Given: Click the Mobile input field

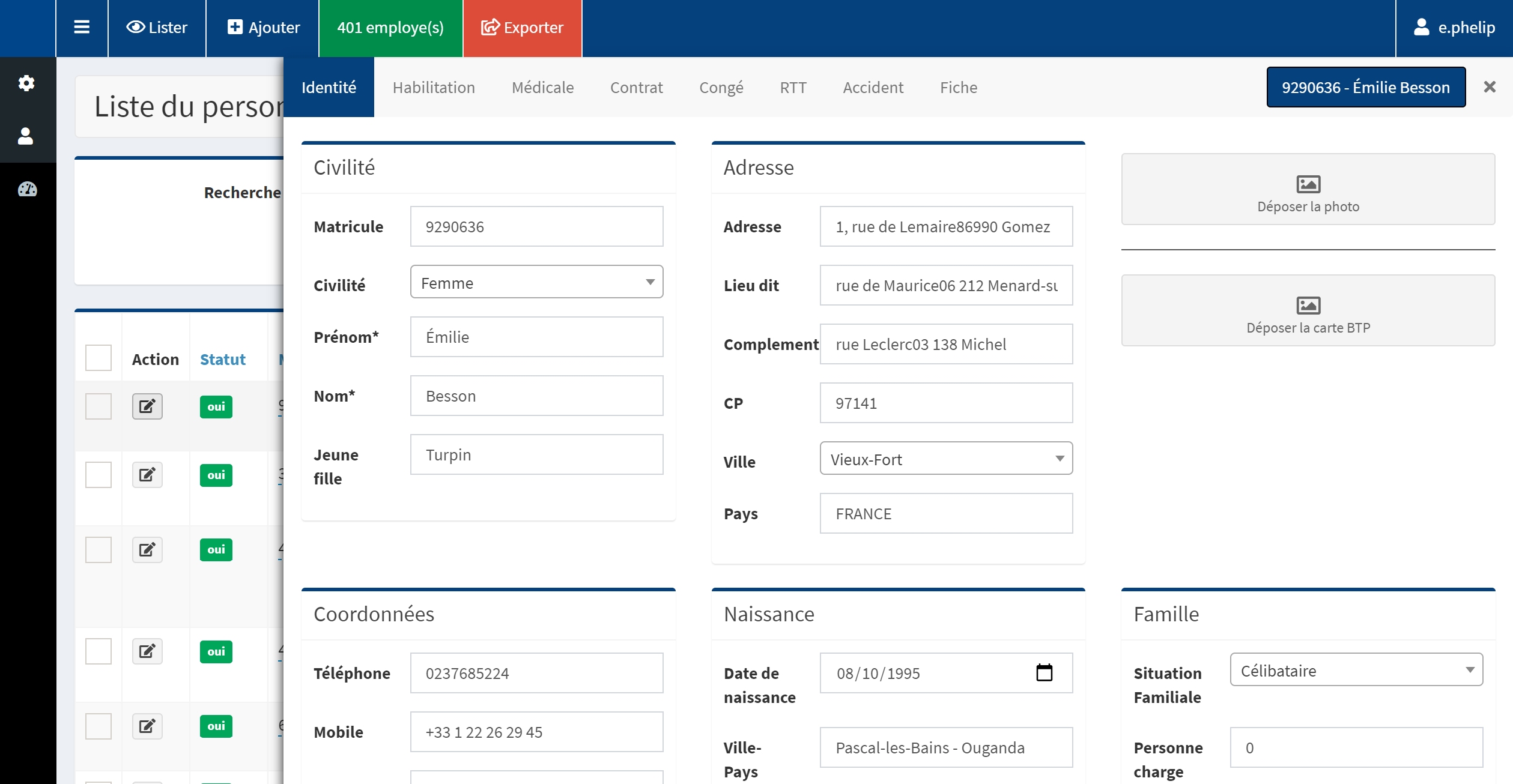Looking at the screenshot, I should [x=536, y=732].
